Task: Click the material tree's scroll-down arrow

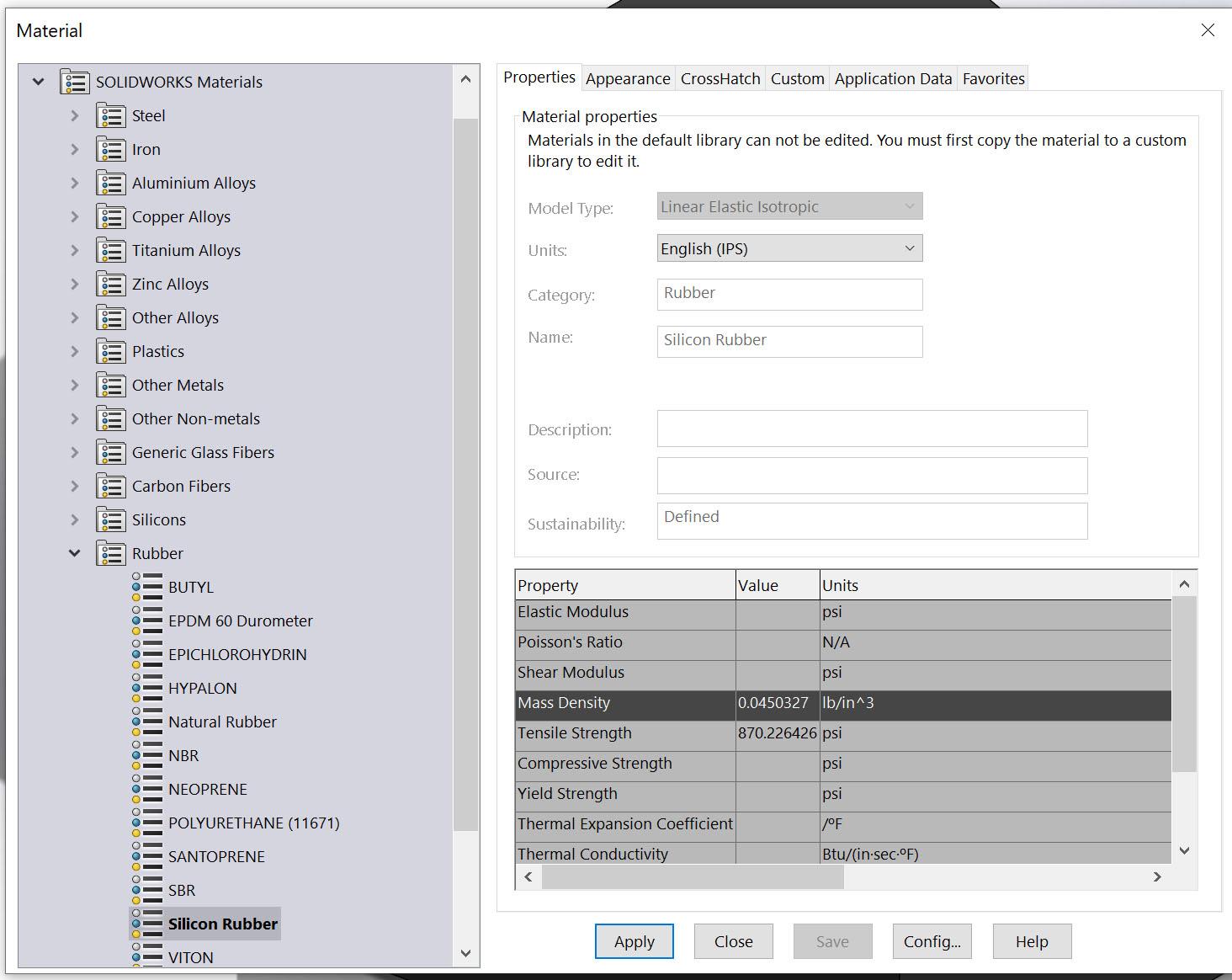Action: [x=466, y=953]
